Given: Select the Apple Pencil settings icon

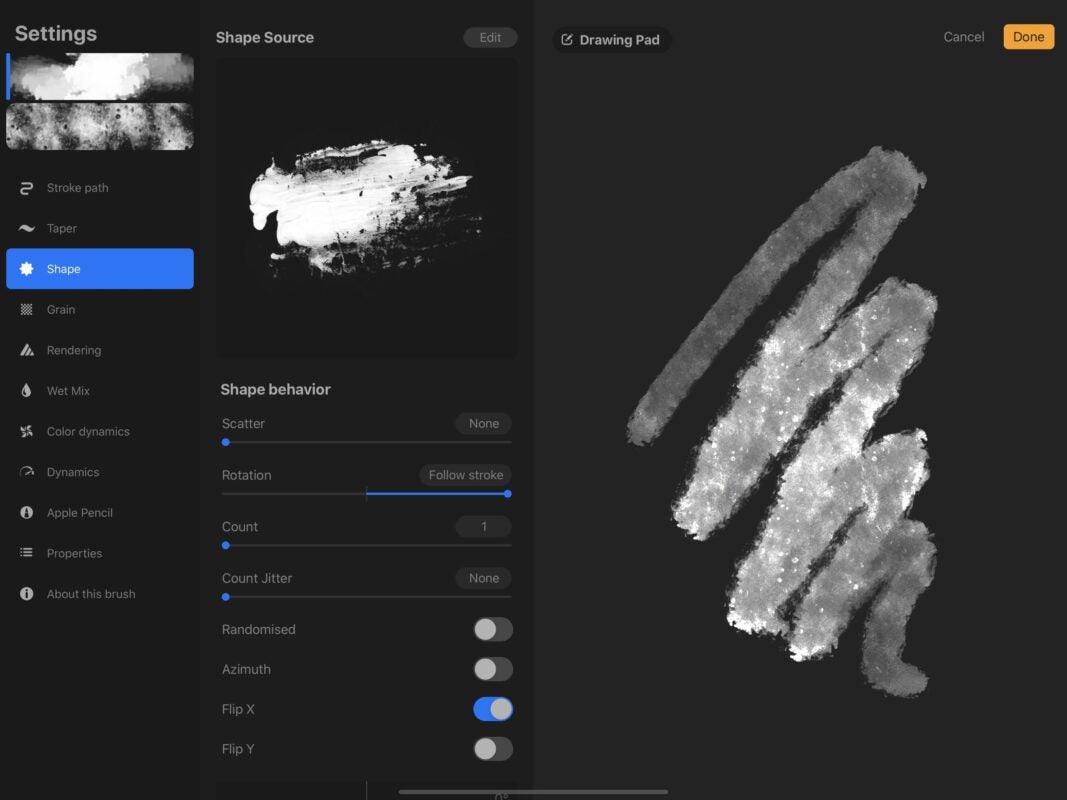Looking at the screenshot, I should [28, 512].
